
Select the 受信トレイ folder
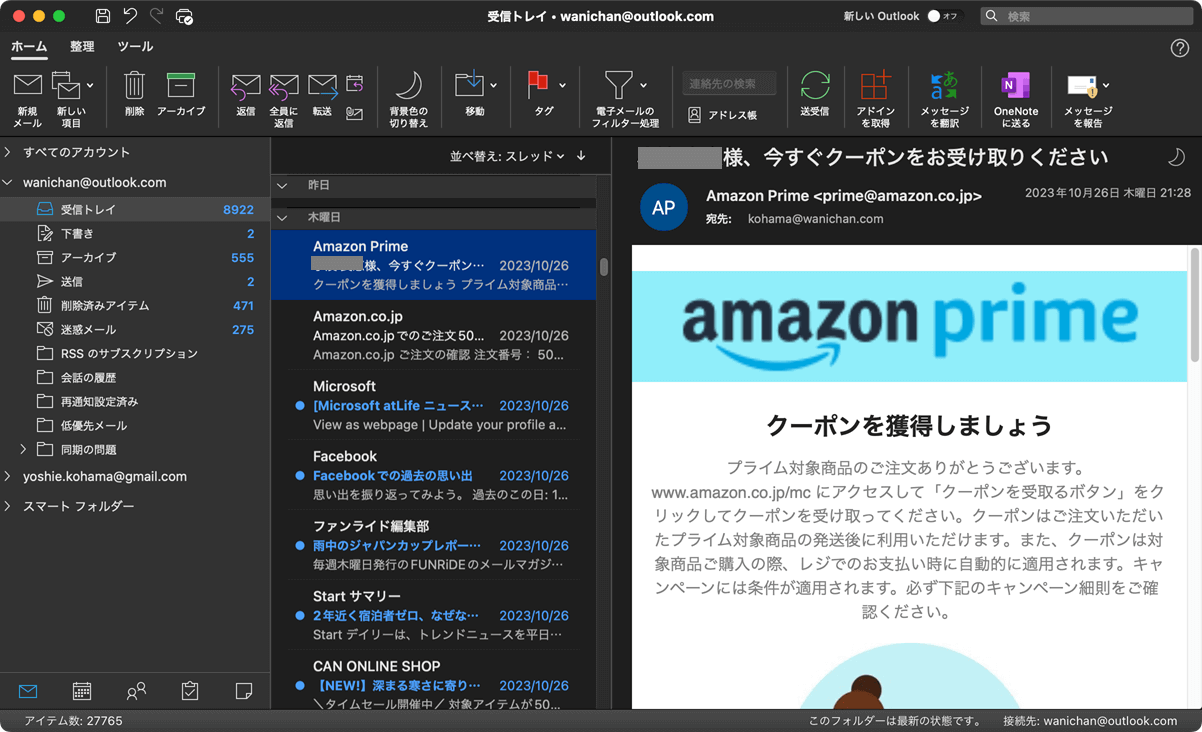pos(135,210)
